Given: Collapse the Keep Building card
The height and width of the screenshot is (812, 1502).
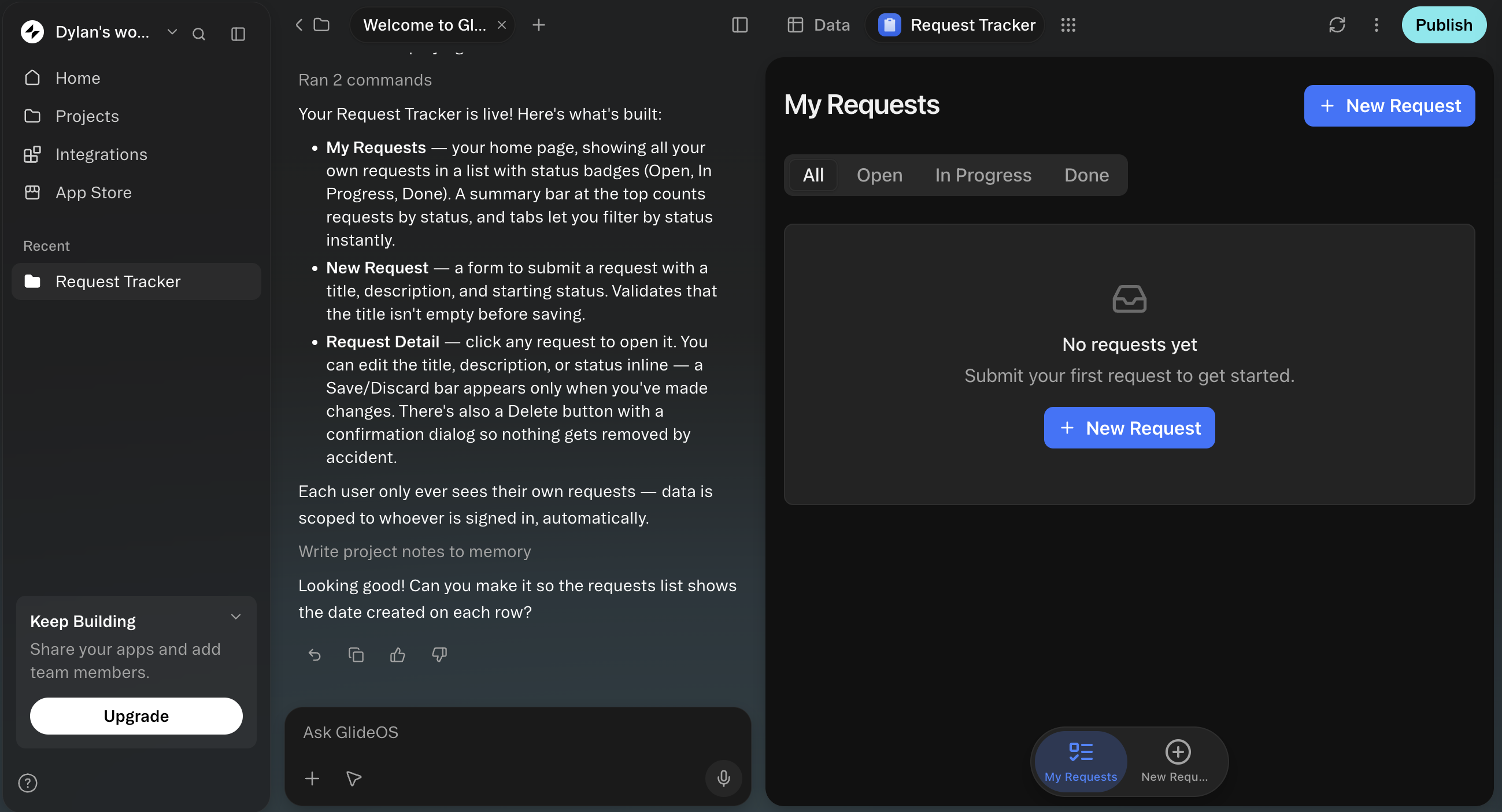Looking at the screenshot, I should point(235,617).
